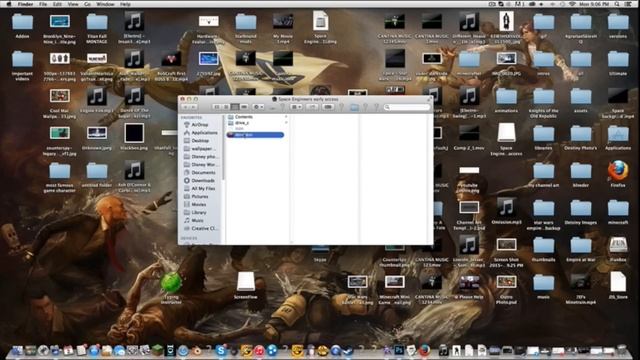Image resolution: width=640 pixels, height=360 pixels.
Task: Click the Finder search field
Action: tap(407, 107)
